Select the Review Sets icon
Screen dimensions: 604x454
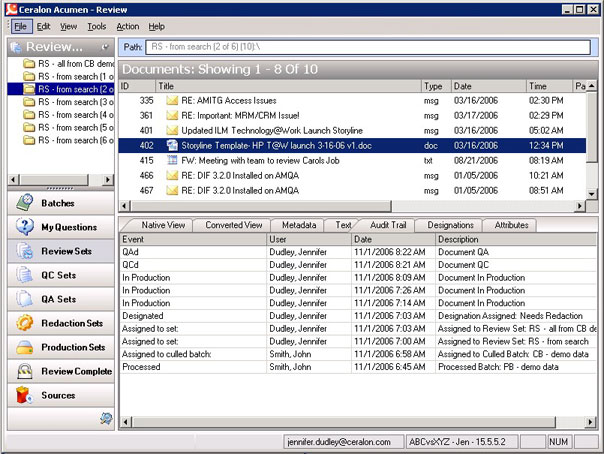click(25, 251)
